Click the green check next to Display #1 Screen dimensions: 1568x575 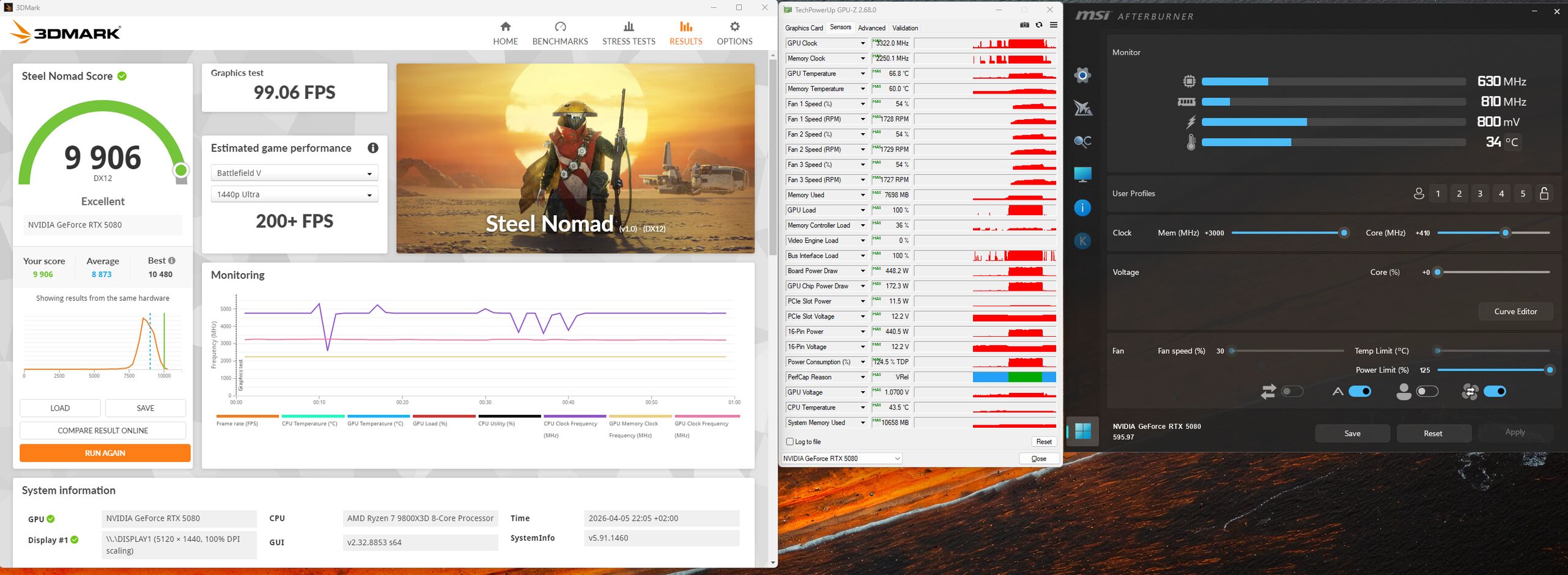(75, 540)
